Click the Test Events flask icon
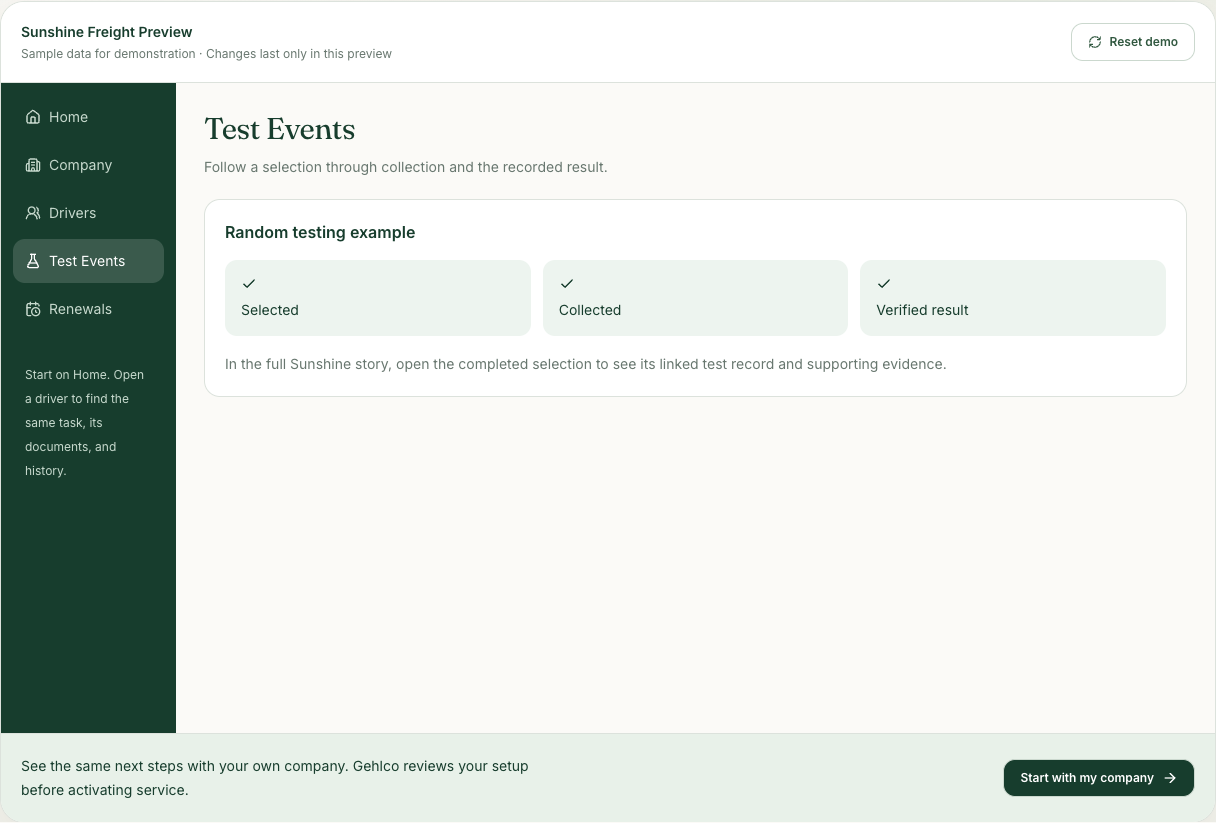 (x=33, y=261)
